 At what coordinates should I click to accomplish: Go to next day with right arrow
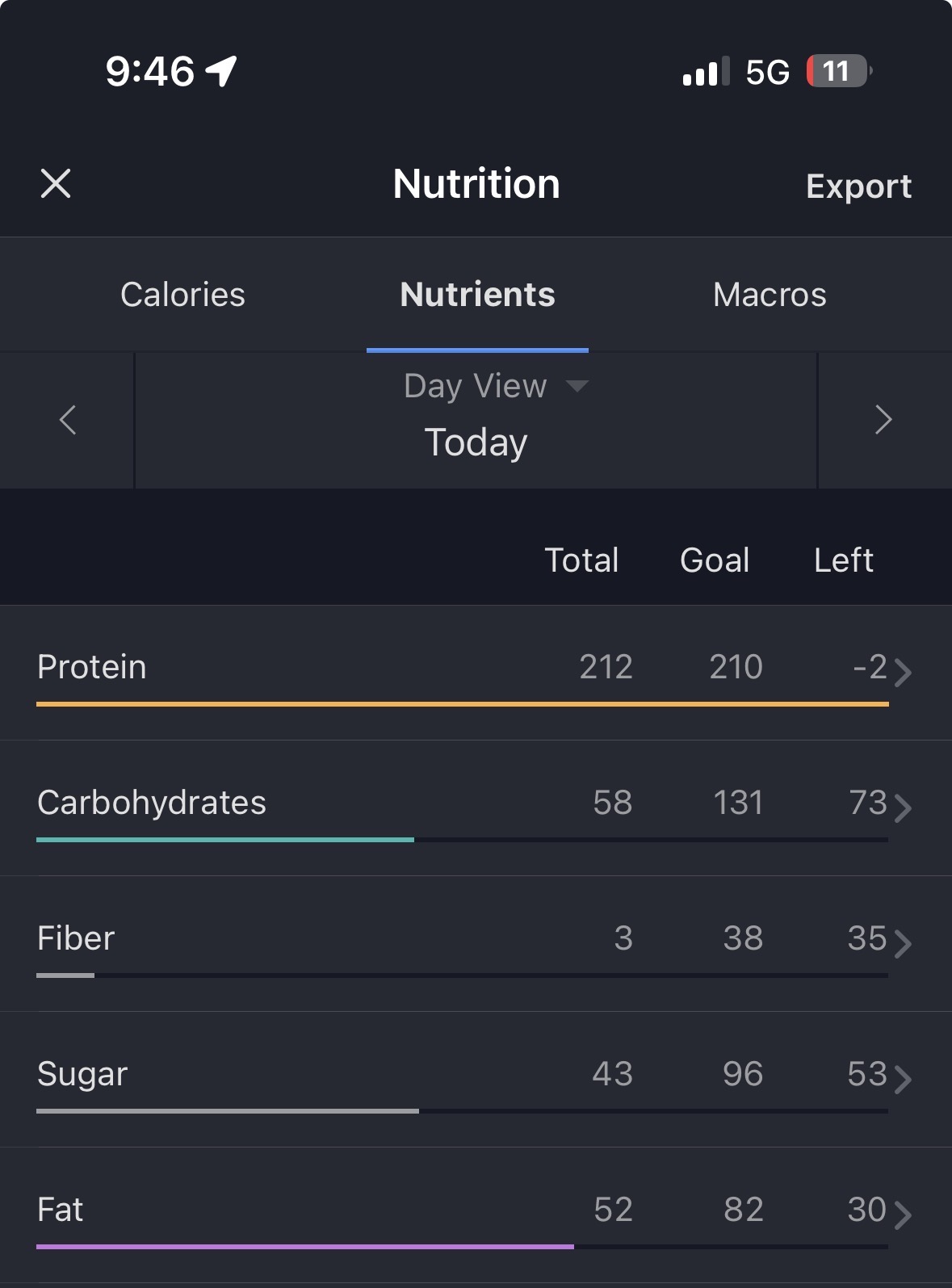click(883, 420)
